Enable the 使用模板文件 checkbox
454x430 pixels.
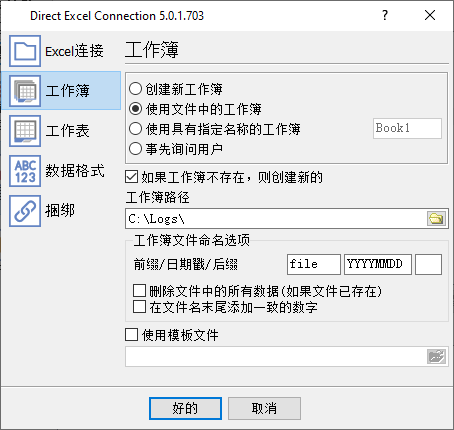click(x=132, y=335)
